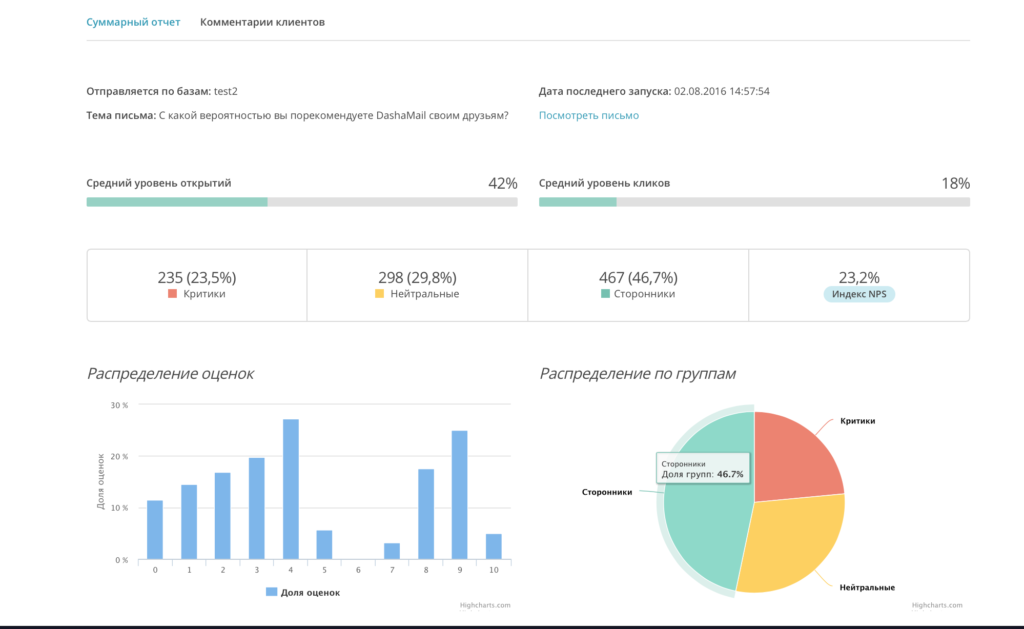Select the green Сторонники pie slice
Screen dimensions: 1024x629
(x=705, y=520)
